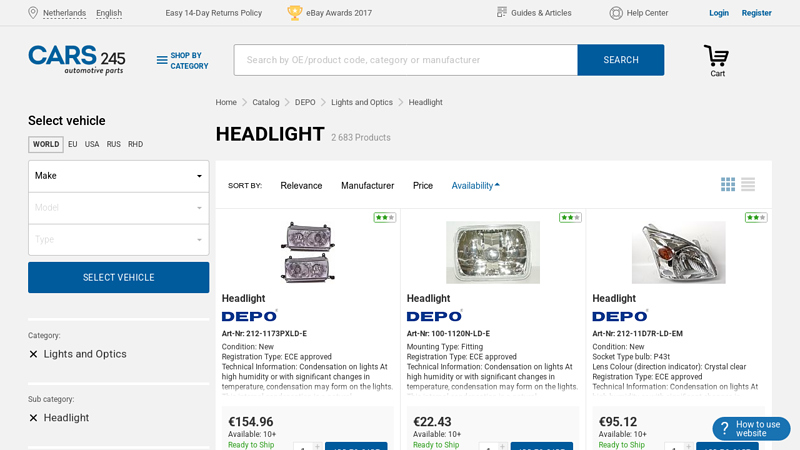Open the Model dropdown
The width and height of the screenshot is (800, 450).
tap(118, 208)
